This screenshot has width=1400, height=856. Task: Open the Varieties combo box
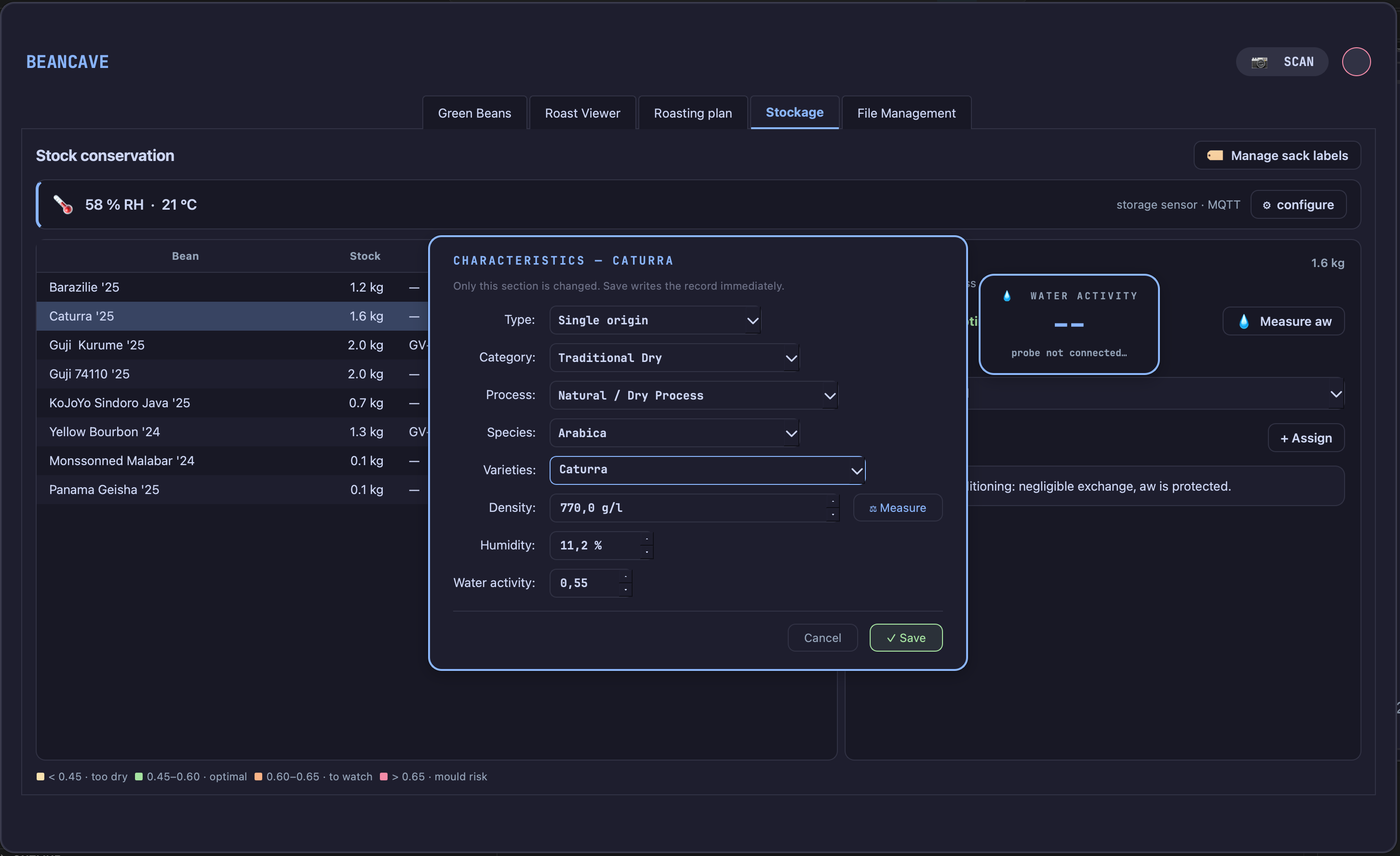coord(707,470)
